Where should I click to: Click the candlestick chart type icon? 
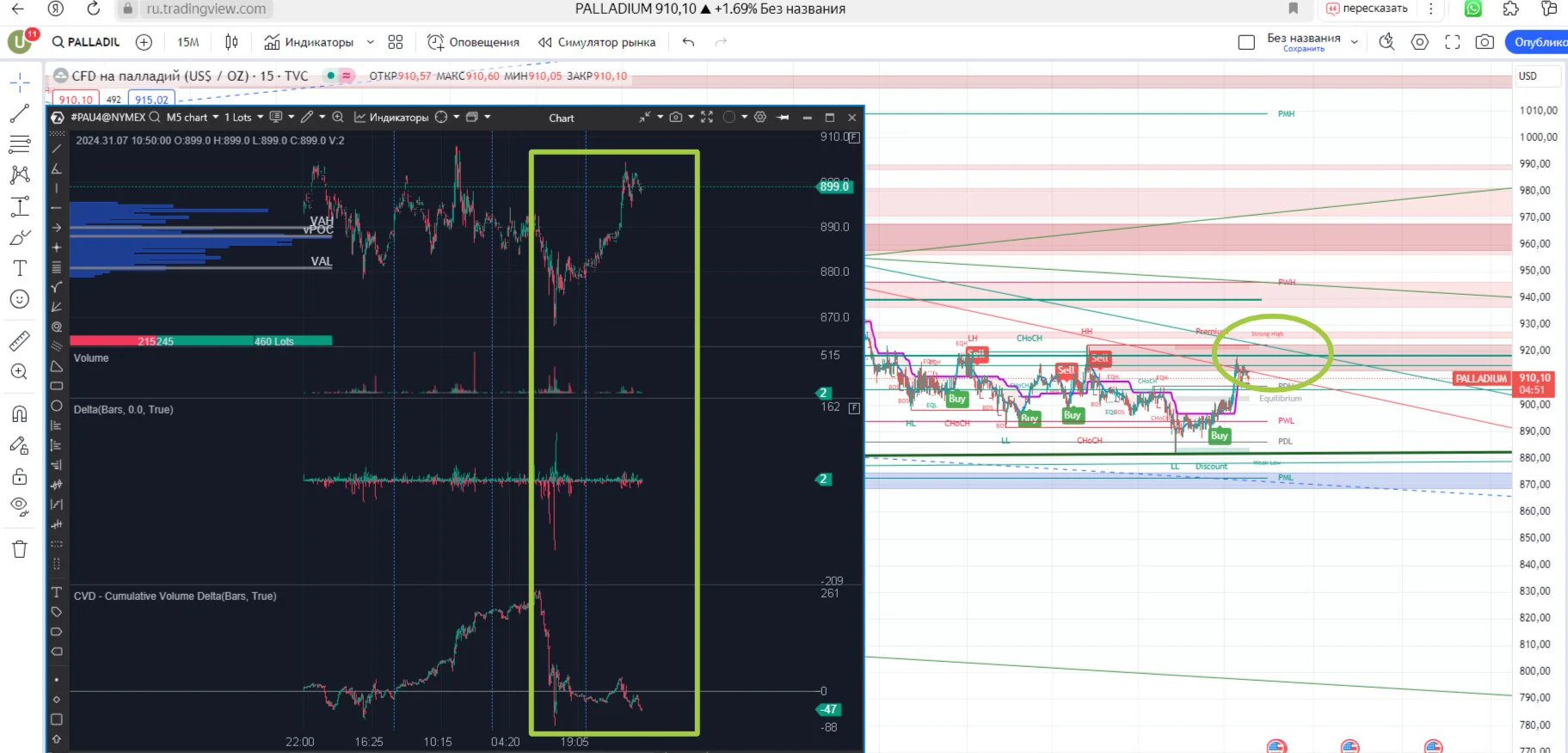coord(231,42)
